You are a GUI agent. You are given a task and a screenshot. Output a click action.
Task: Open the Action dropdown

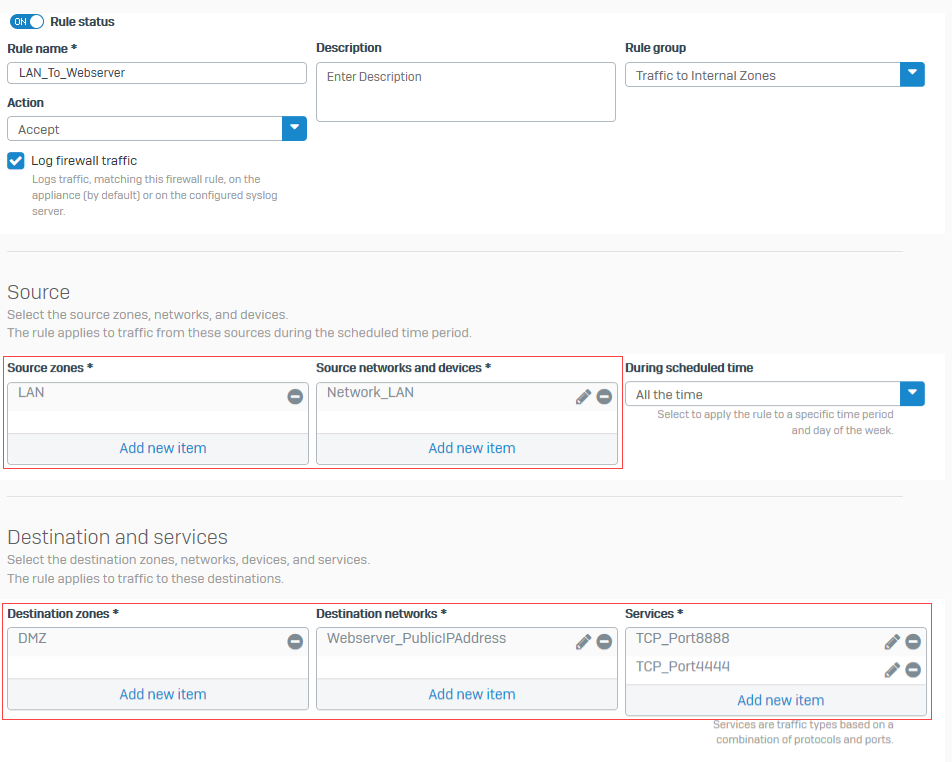(x=294, y=128)
